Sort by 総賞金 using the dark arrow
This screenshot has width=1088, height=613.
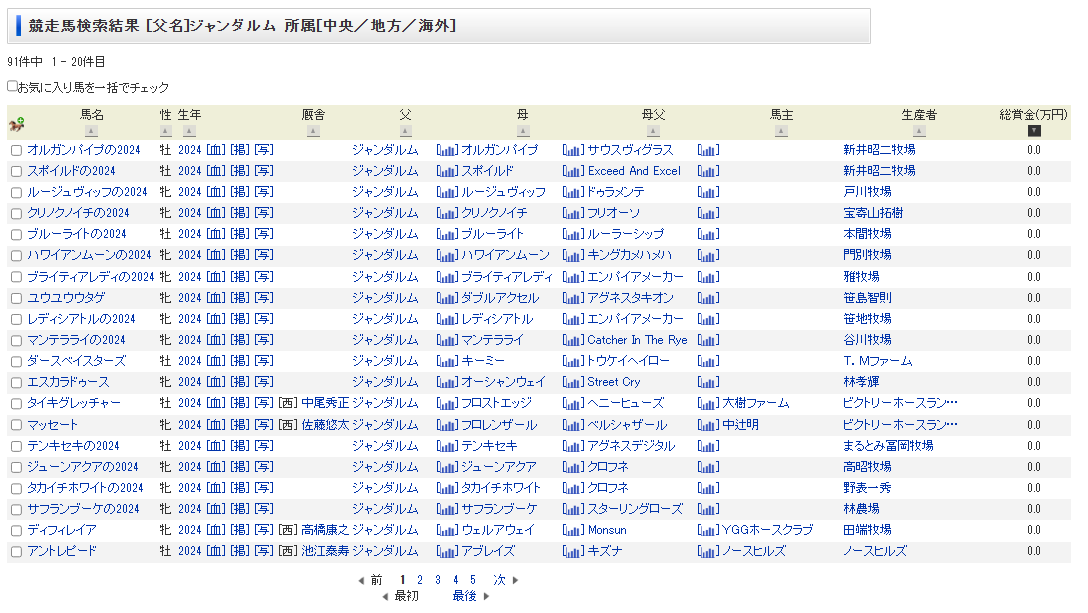pos(1034,131)
